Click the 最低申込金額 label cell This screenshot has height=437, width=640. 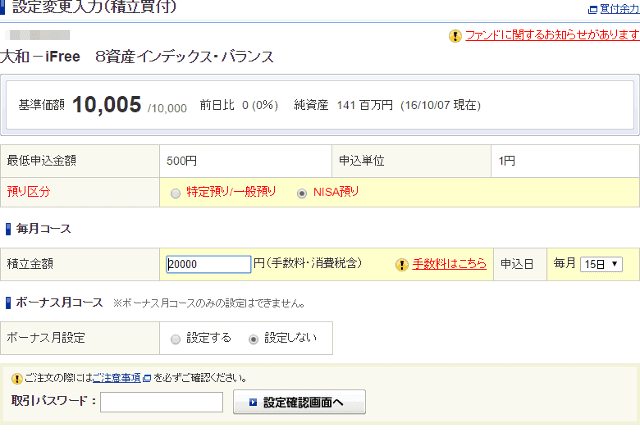80,161
